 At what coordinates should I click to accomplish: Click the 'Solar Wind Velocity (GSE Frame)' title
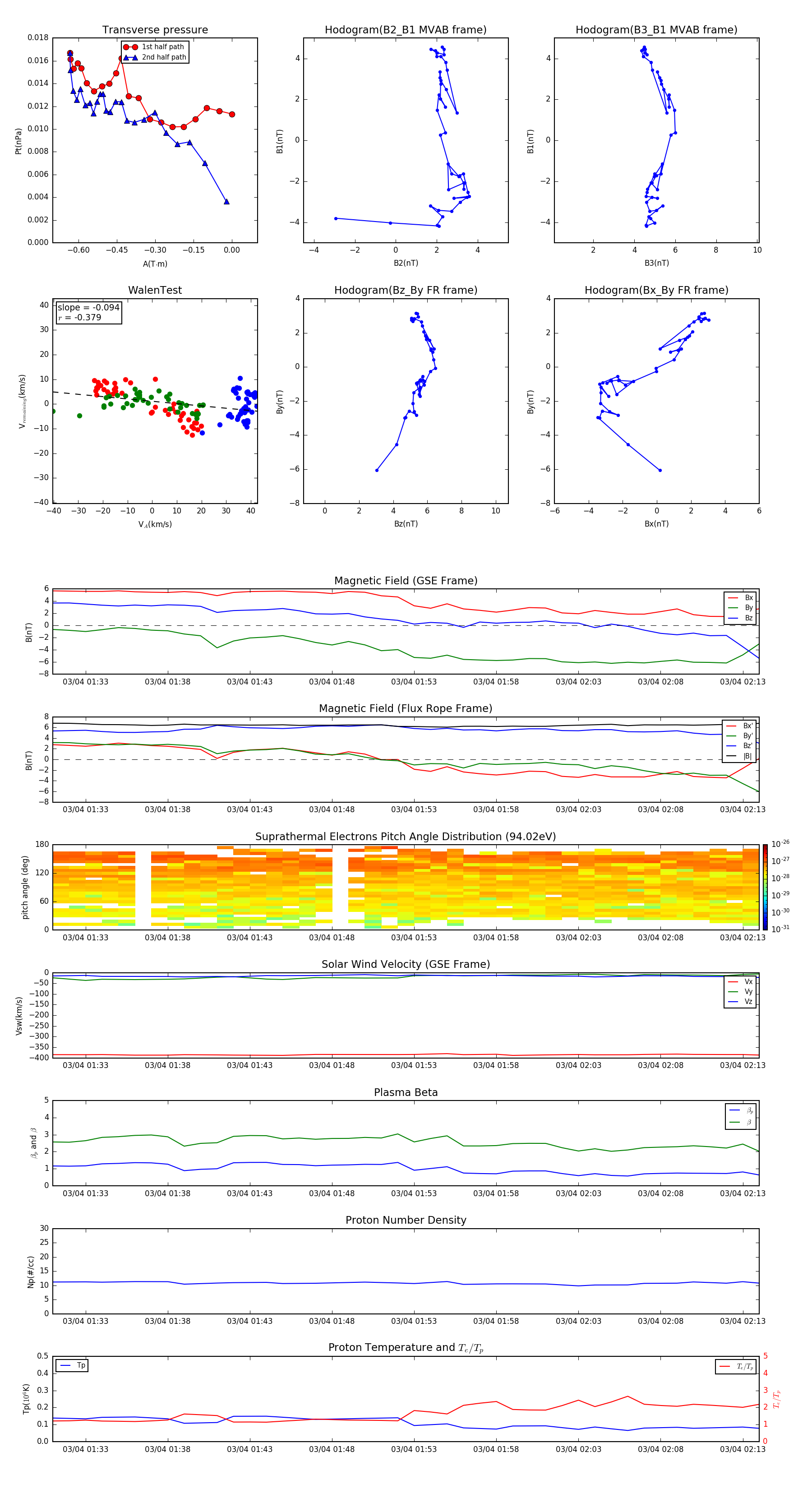(x=406, y=964)
